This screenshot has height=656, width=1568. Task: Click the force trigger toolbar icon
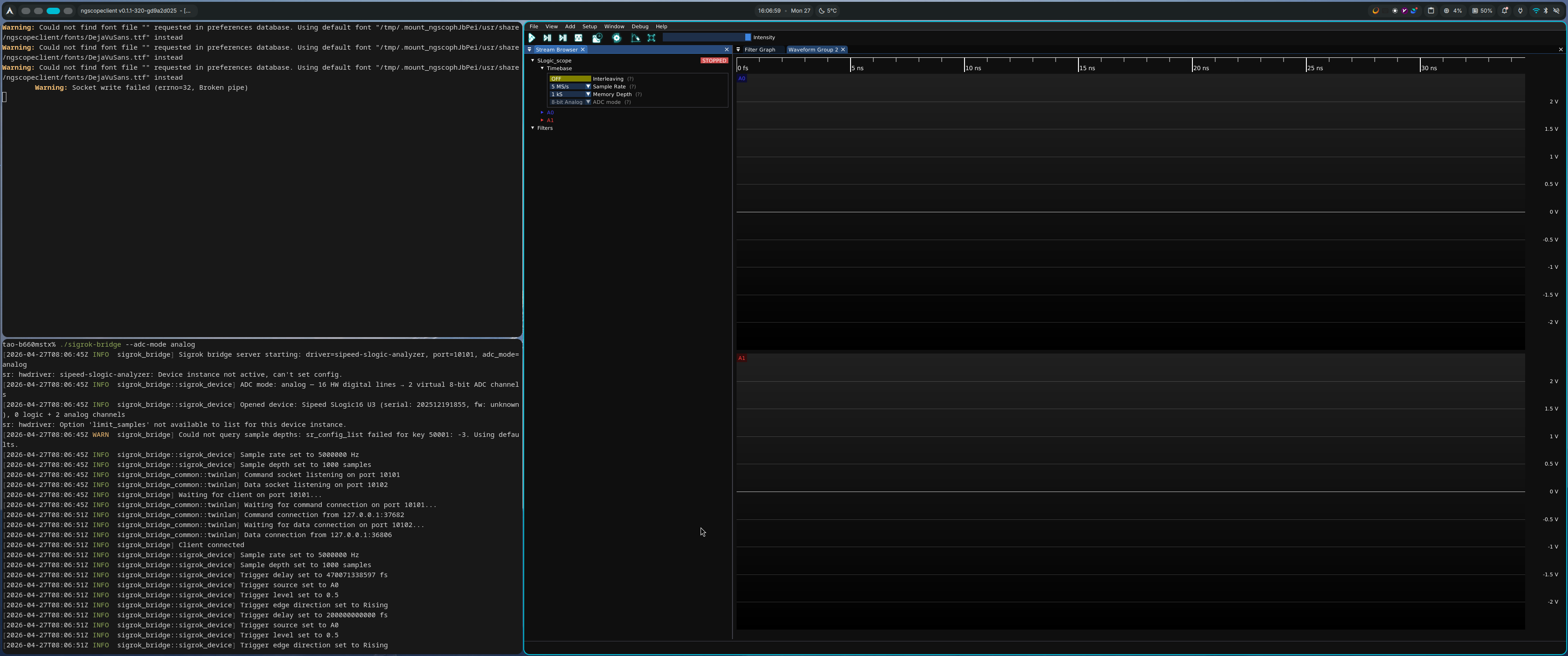pyautogui.click(x=562, y=38)
